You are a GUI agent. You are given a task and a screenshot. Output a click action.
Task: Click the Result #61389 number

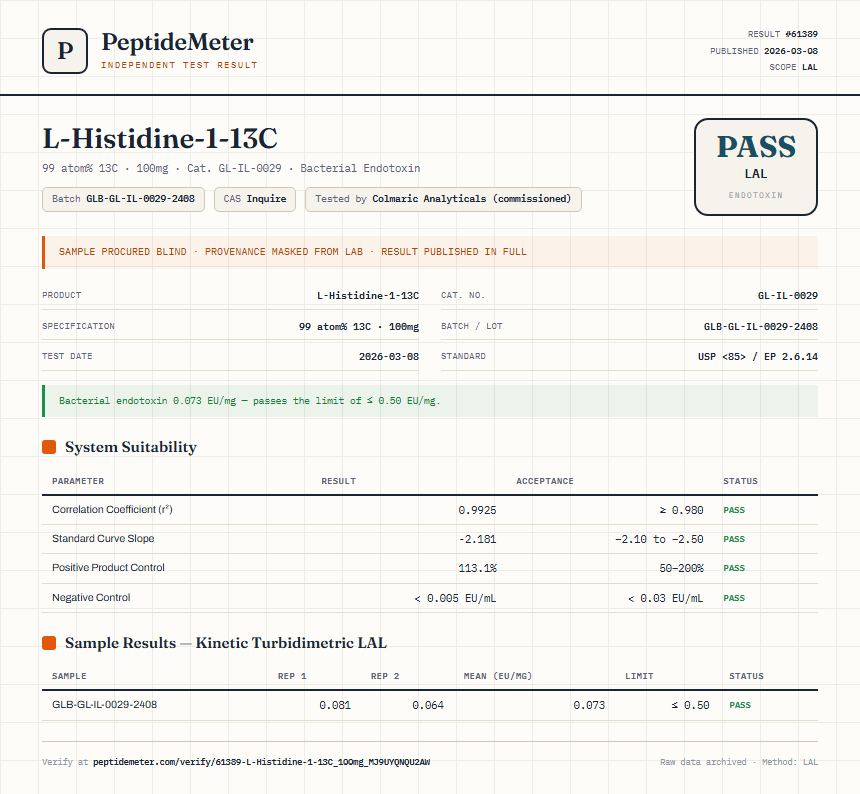(801, 34)
